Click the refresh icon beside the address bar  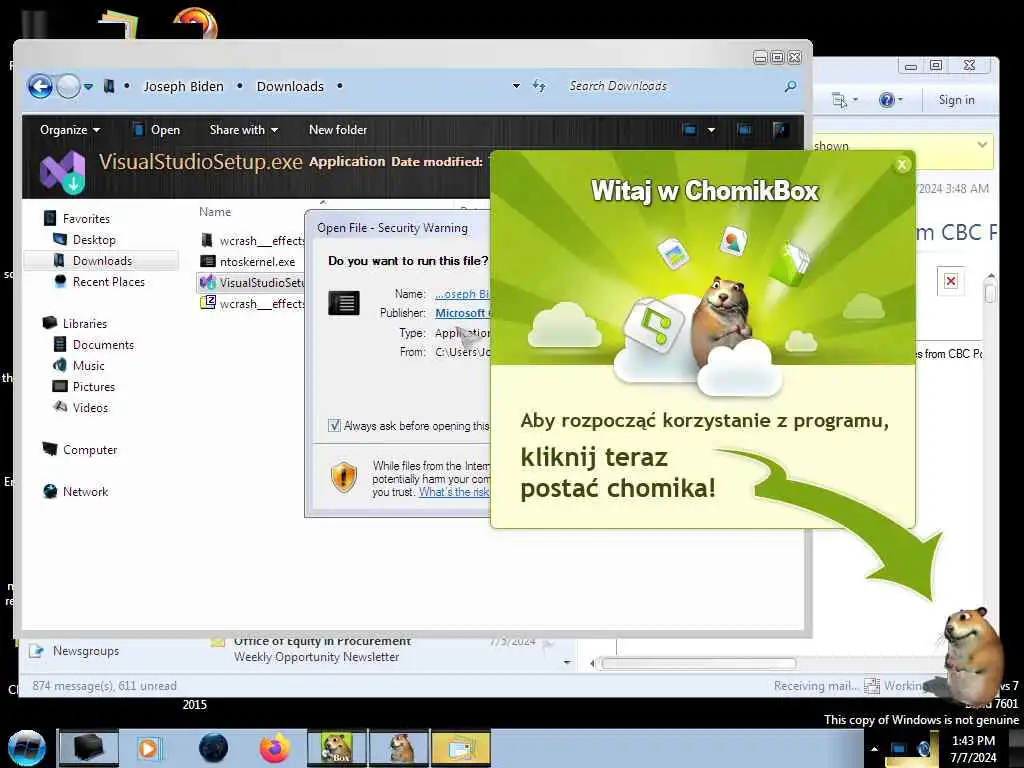(x=539, y=86)
